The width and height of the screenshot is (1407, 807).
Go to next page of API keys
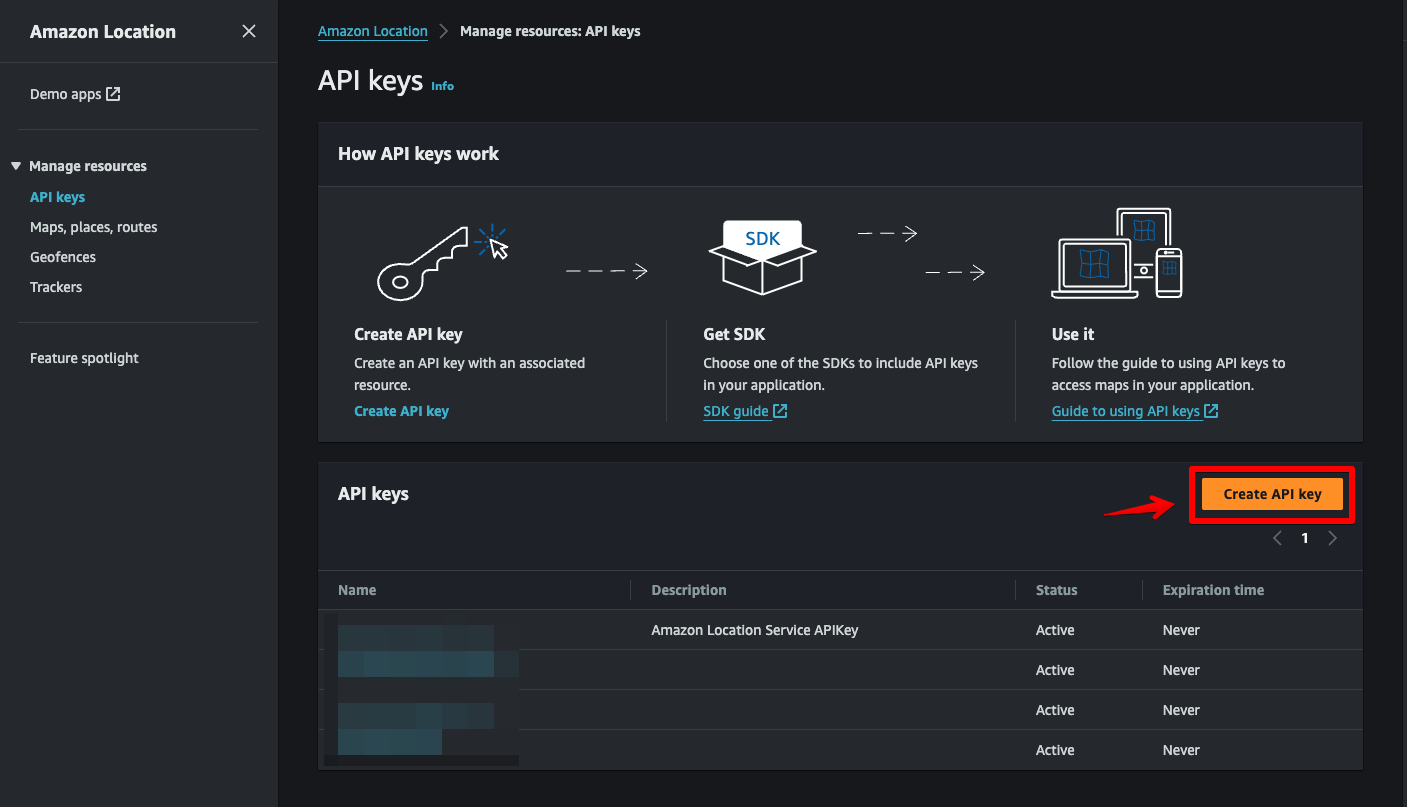point(1332,538)
